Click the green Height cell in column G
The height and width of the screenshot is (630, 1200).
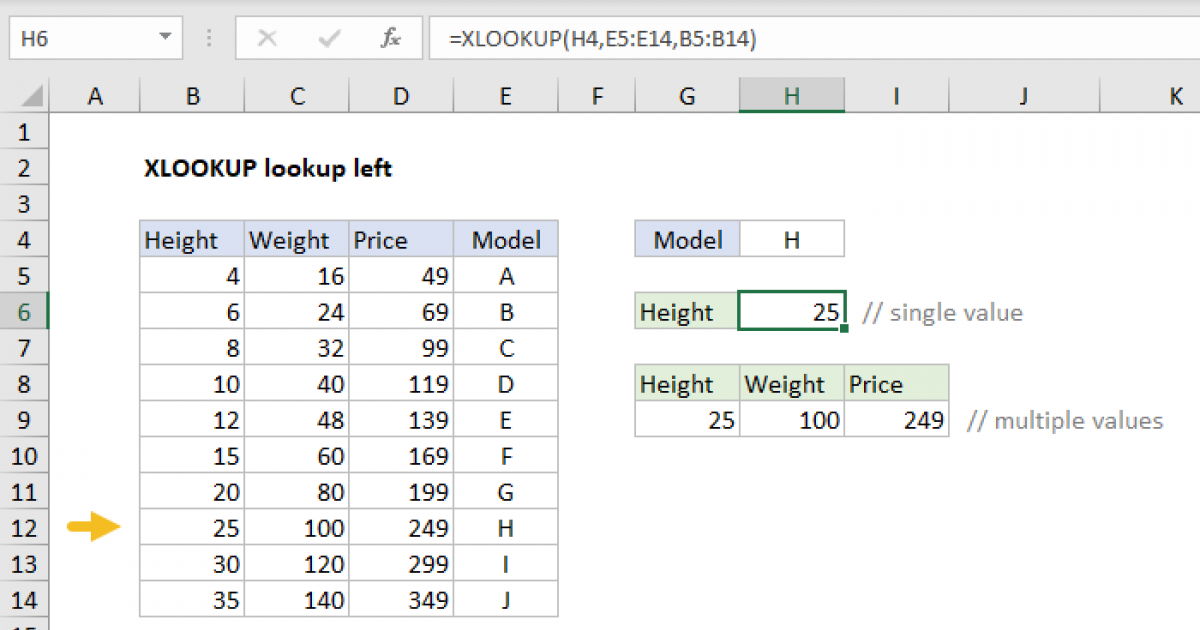(685, 311)
